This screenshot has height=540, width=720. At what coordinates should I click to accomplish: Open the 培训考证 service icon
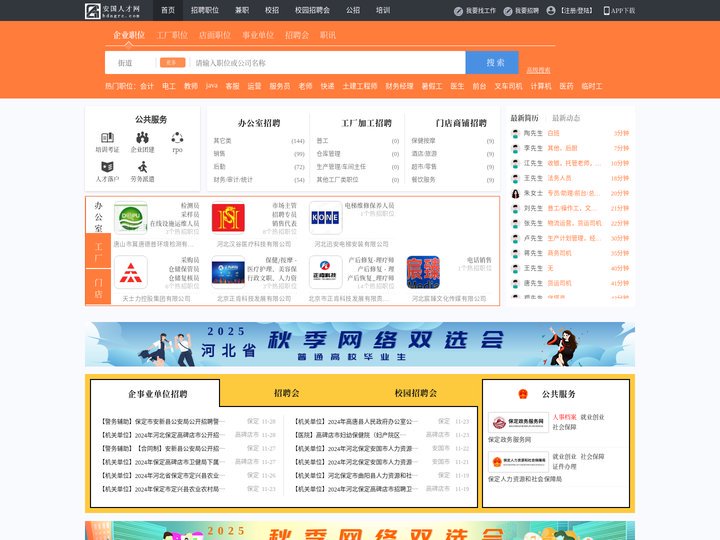point(107,137)
